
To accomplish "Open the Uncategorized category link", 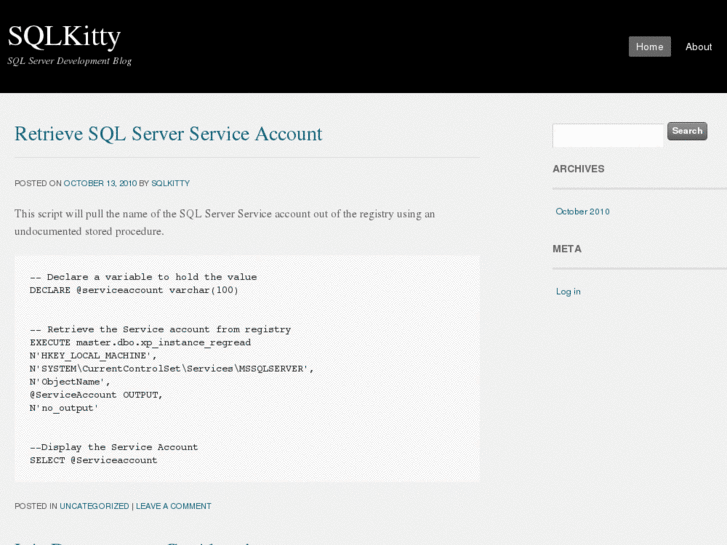I will (94, 506).
